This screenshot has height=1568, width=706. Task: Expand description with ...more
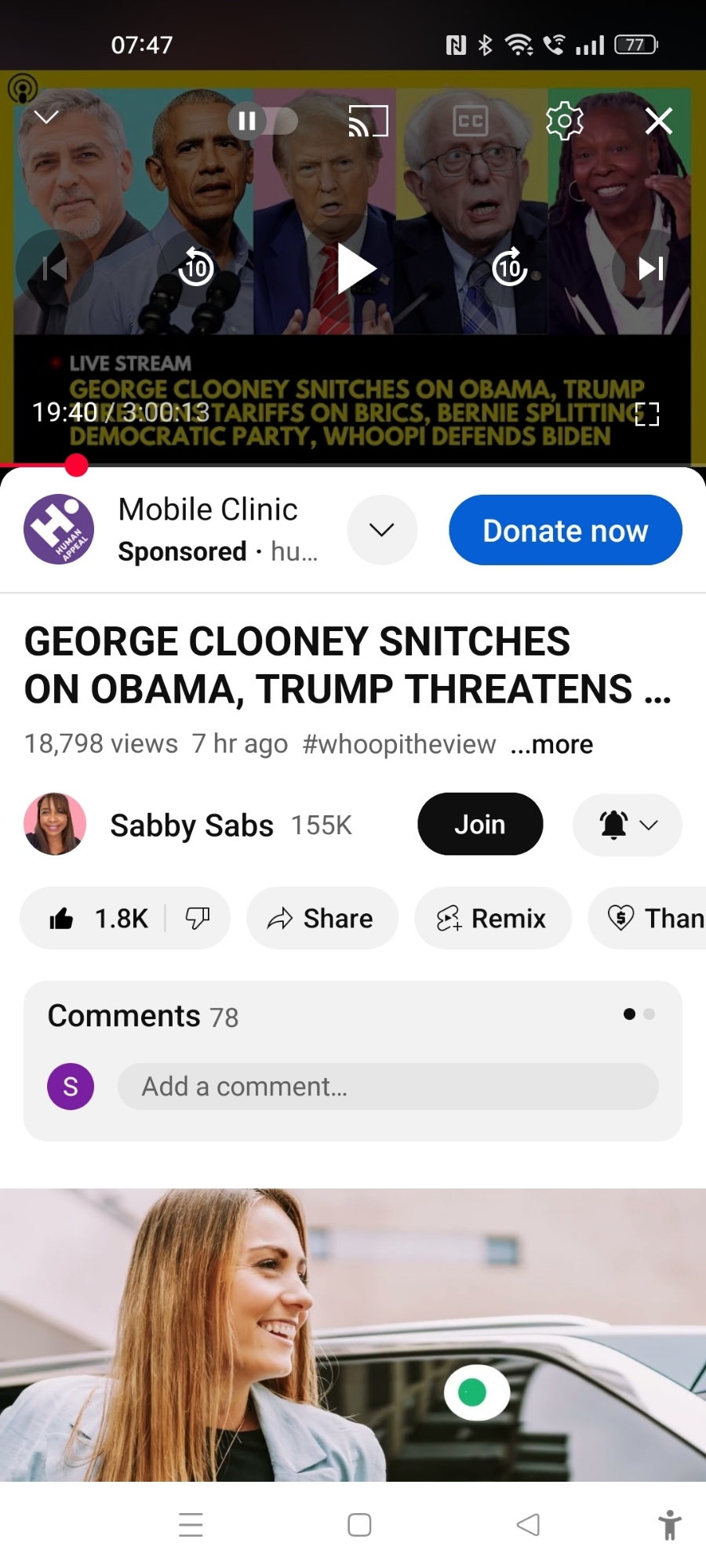[x=551, y=744]
